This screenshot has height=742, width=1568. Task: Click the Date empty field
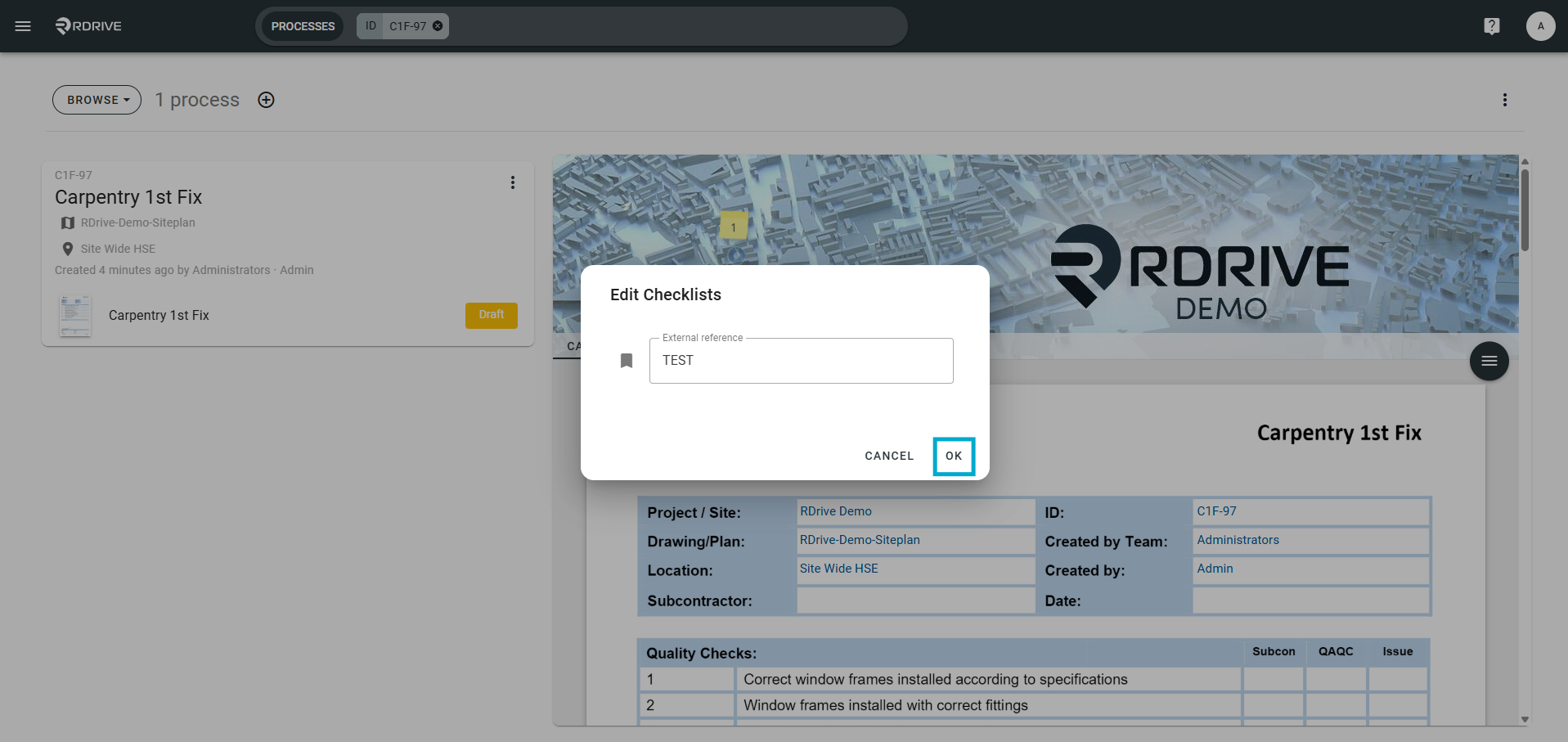click(1311, 600)
